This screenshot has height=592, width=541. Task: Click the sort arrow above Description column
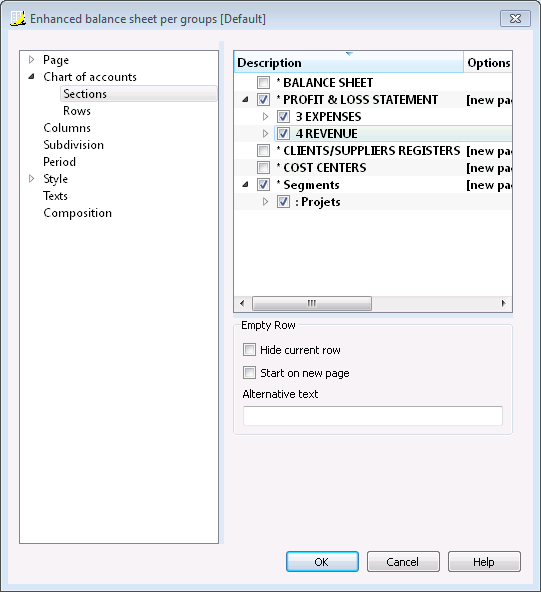click(x=349, y=54)
